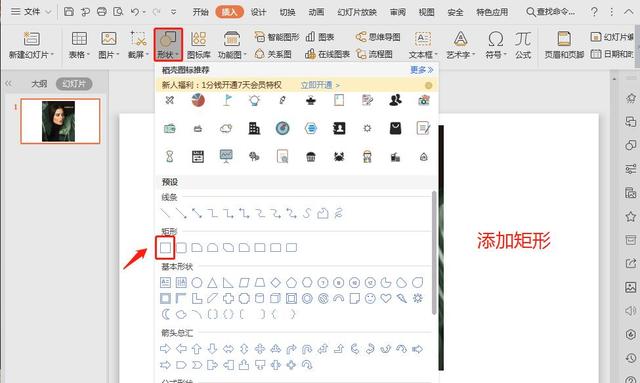This screenshot has height=383, width=640.
Task: Expand the 文本框 text box dropdown
Action: click(423, 45)
